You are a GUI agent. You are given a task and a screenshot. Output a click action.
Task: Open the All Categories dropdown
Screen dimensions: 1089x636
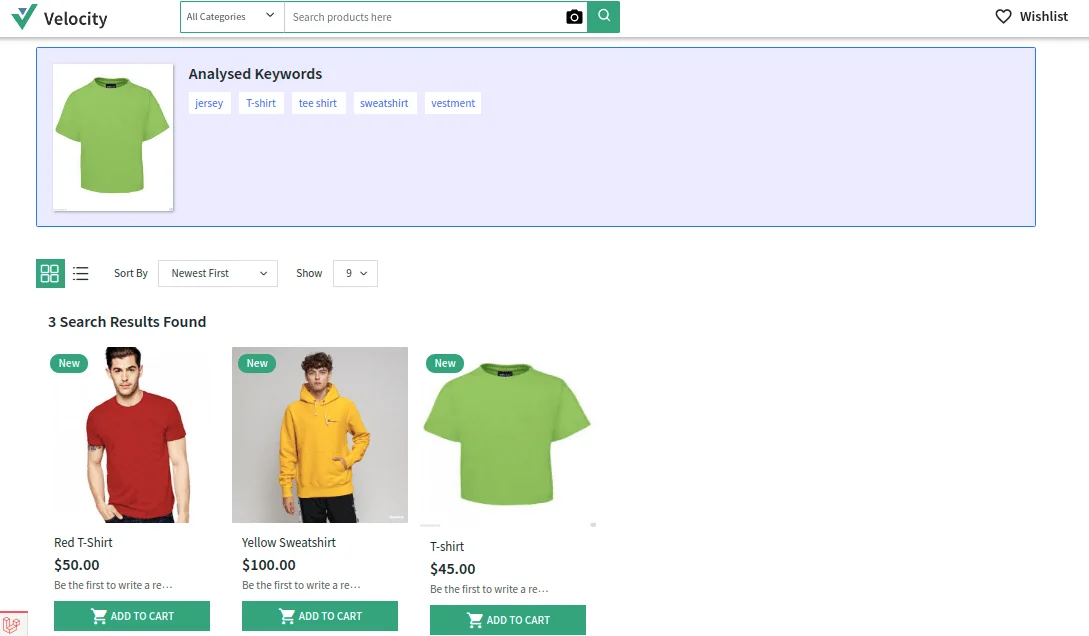pyautogui.click(x=232, y=17)
